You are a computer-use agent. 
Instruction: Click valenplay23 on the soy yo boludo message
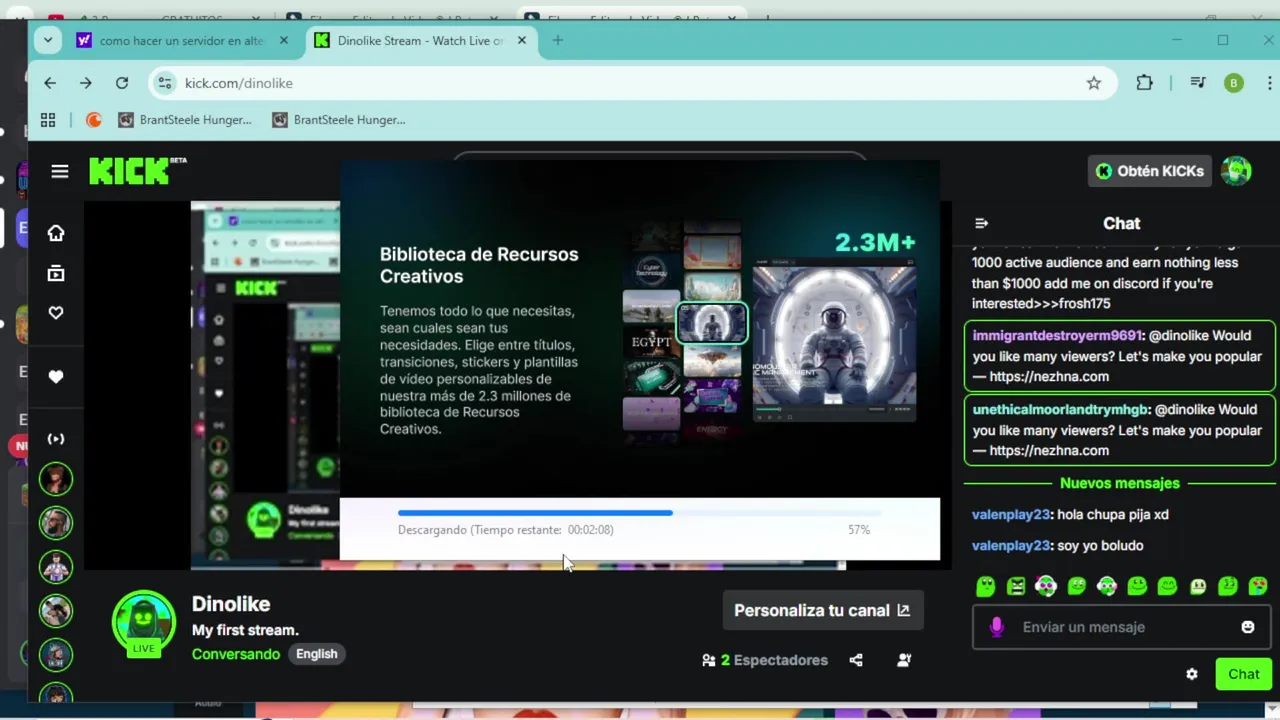1011,546
